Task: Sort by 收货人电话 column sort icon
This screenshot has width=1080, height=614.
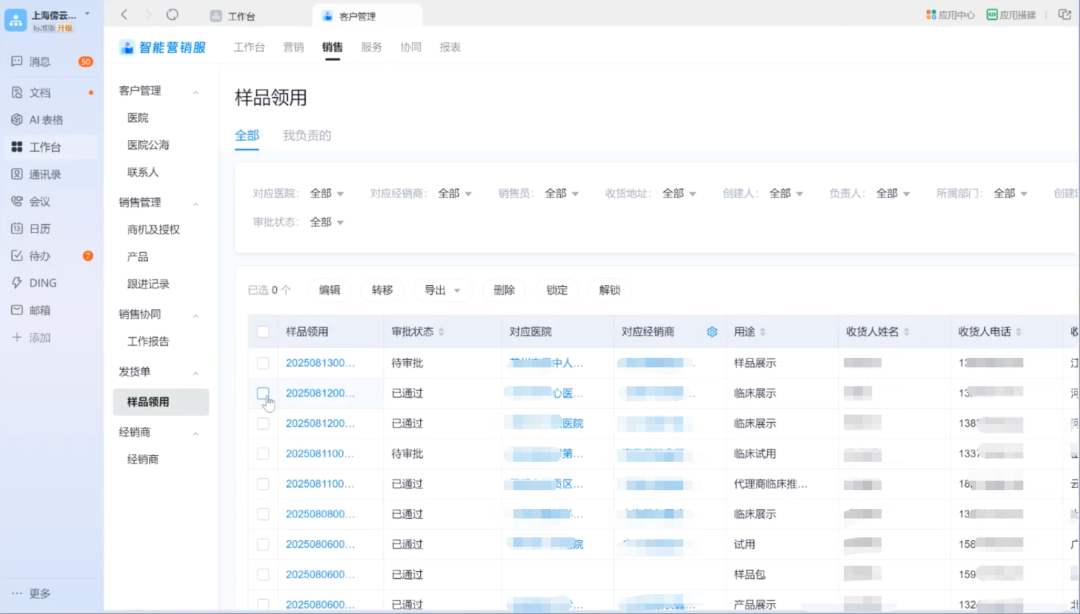Action: point(1019,331)
